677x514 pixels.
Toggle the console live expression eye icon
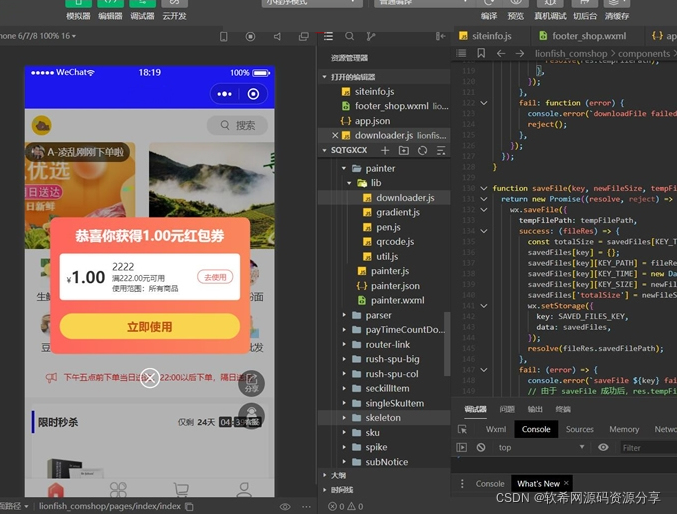(x=603, y=448)
